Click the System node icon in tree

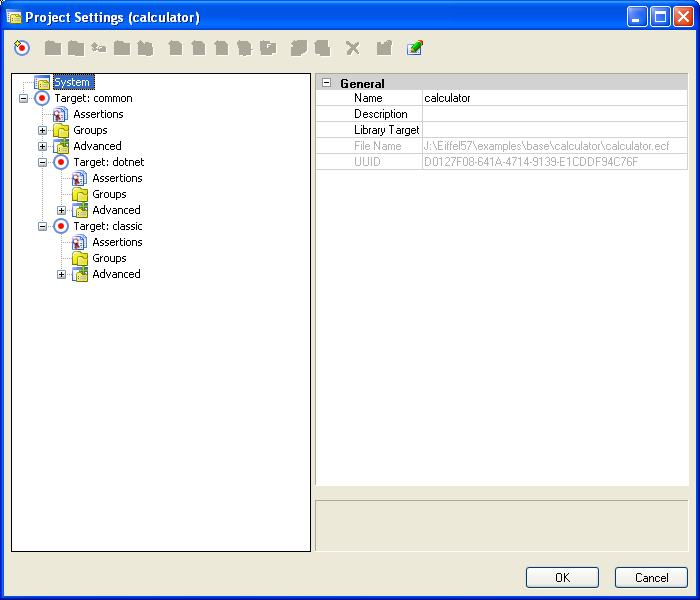pos(42,82)
